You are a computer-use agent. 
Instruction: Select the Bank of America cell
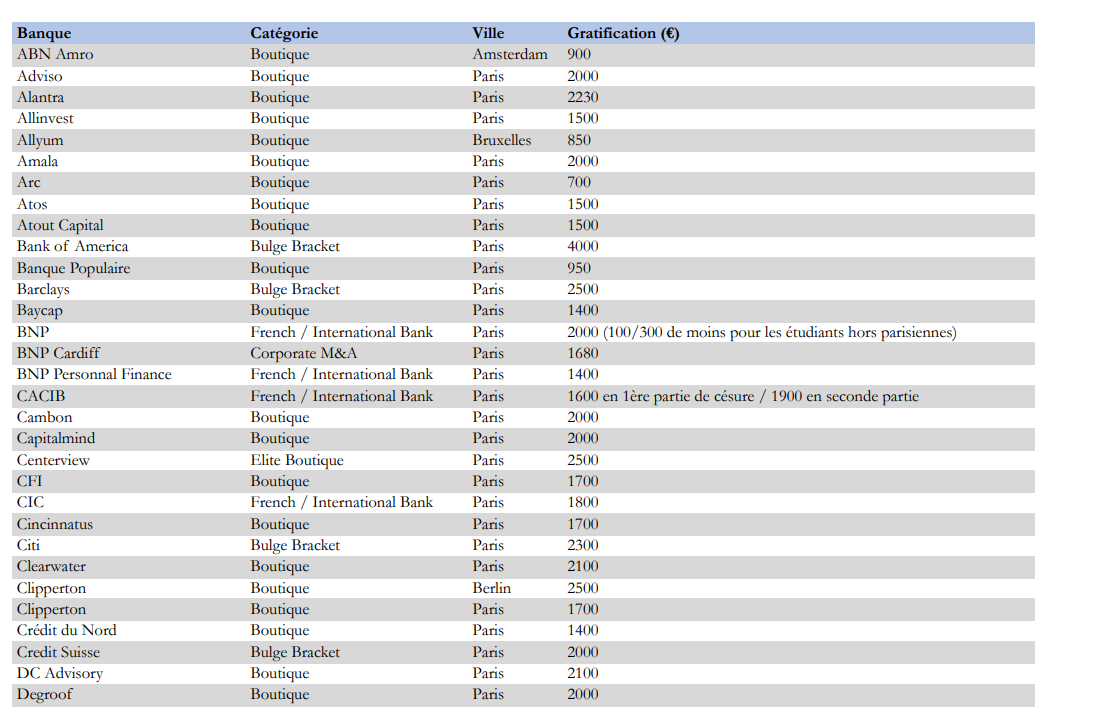coord(72,247)
